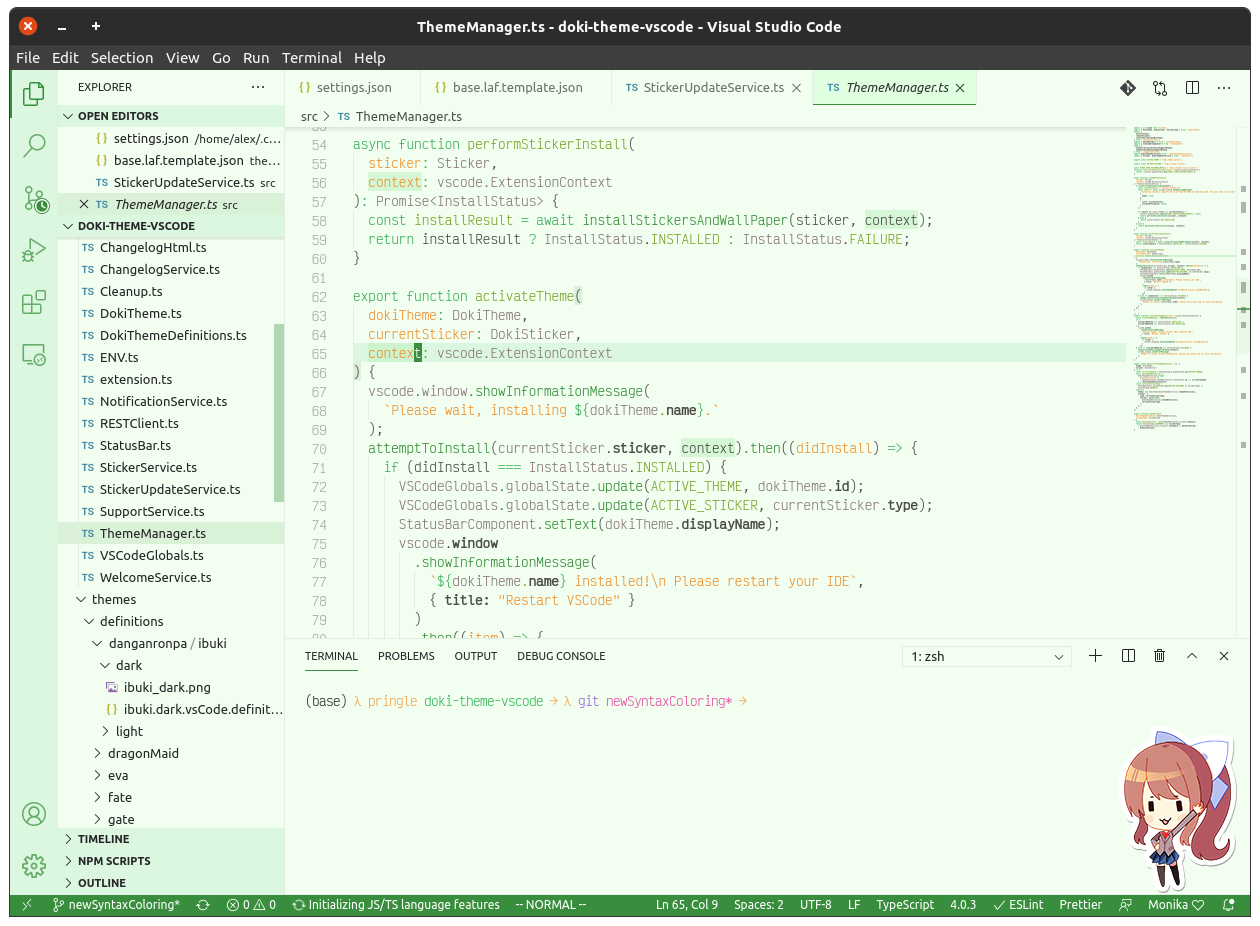
Task: Click the open changes git icon
Action: (x=1127, y=88)
